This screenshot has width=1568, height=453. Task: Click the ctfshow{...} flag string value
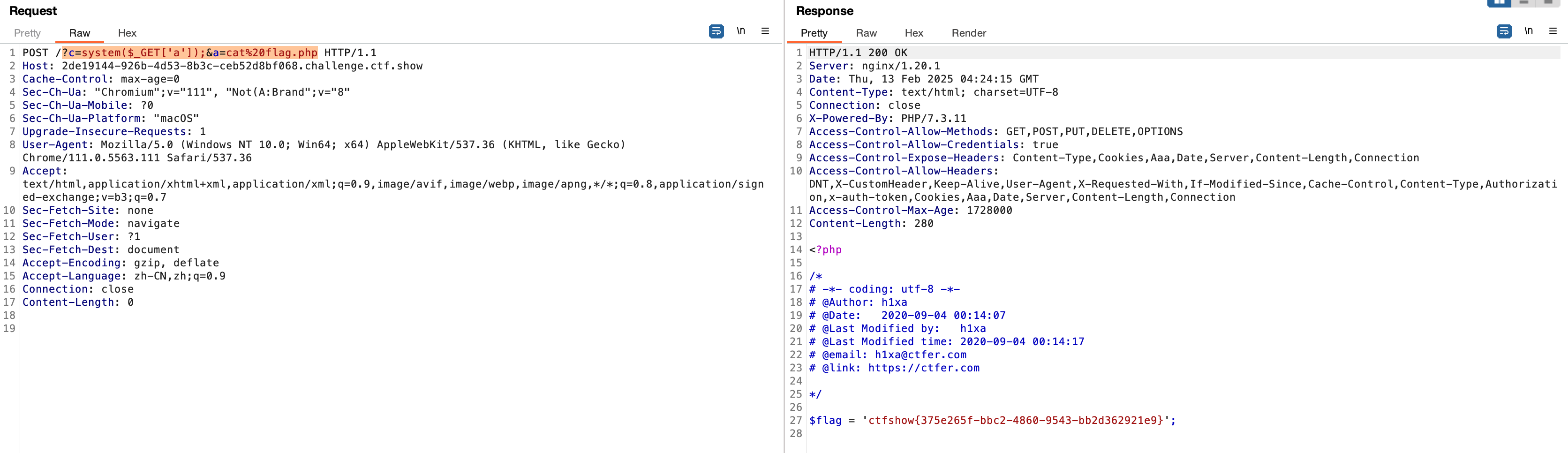coord(1015,420)
